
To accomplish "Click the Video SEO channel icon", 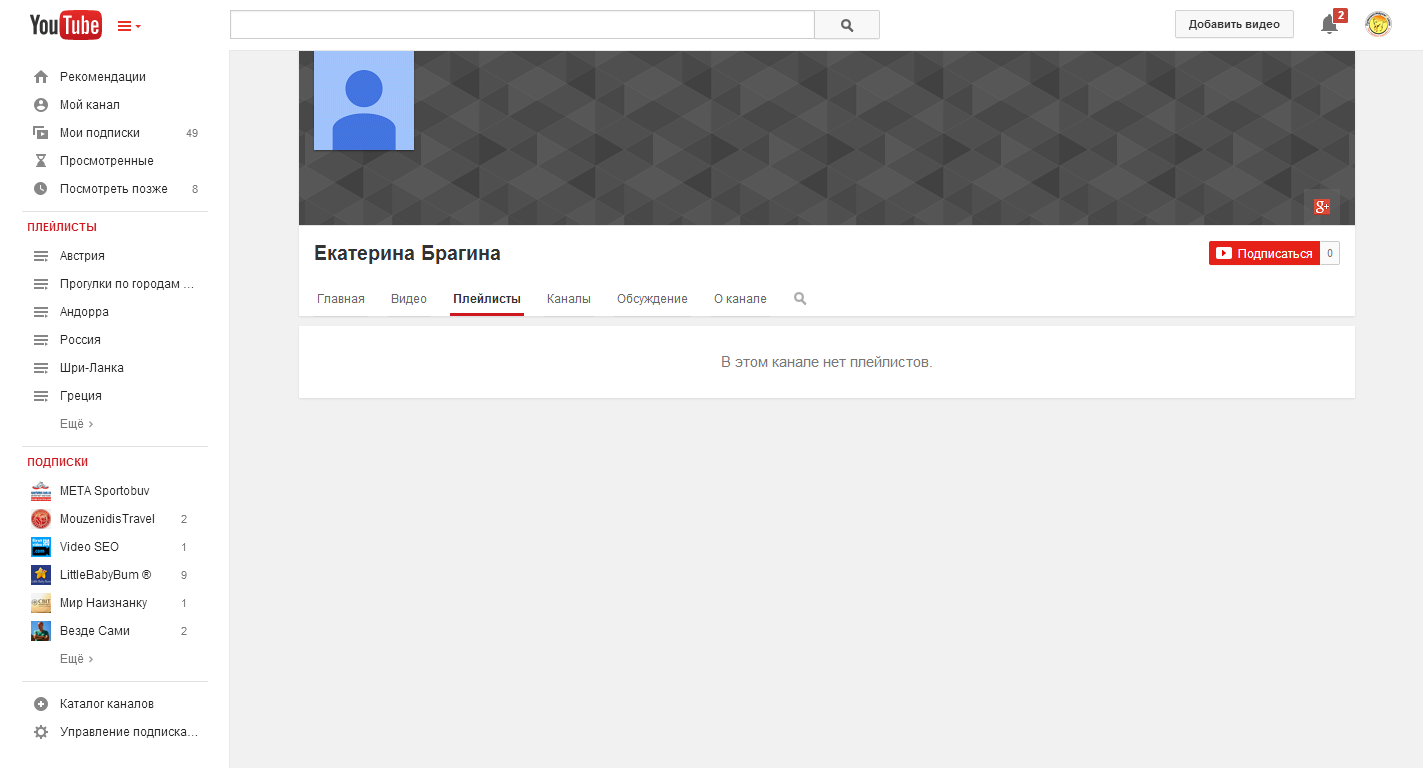I will [x=41, y=547].
